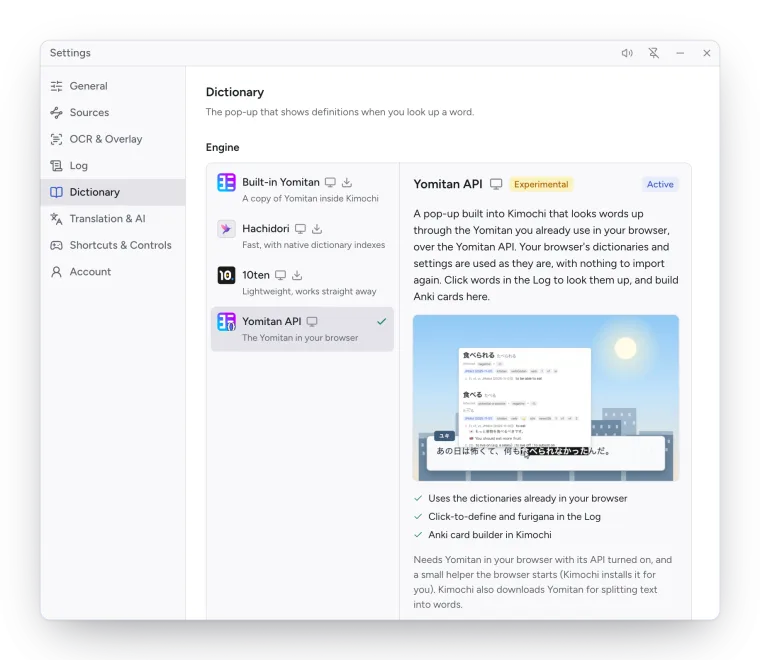Click the Hachidori bird logo icon

tap(226, 229)
